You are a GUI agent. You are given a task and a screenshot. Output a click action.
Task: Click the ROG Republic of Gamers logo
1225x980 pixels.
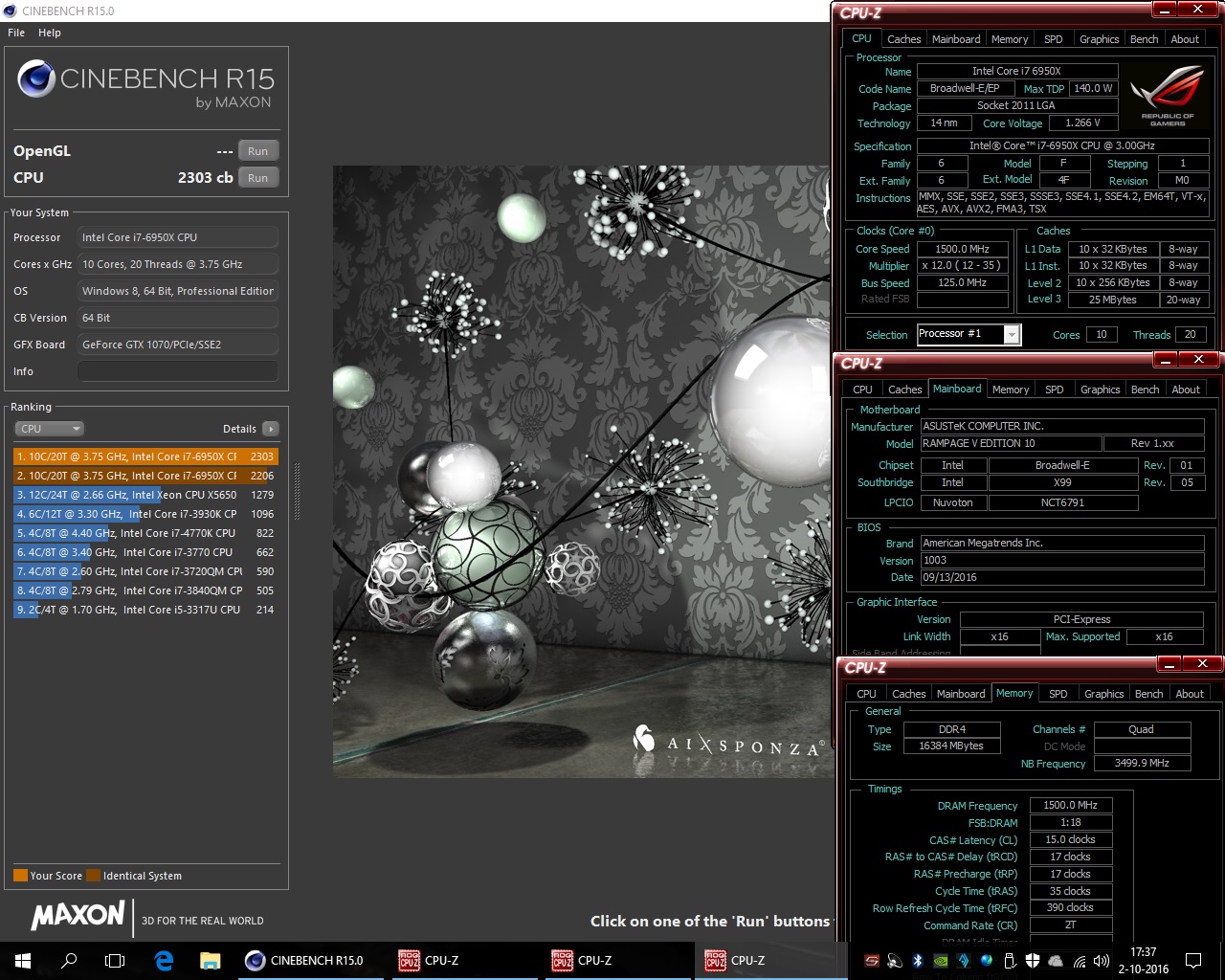(1168, 96)
